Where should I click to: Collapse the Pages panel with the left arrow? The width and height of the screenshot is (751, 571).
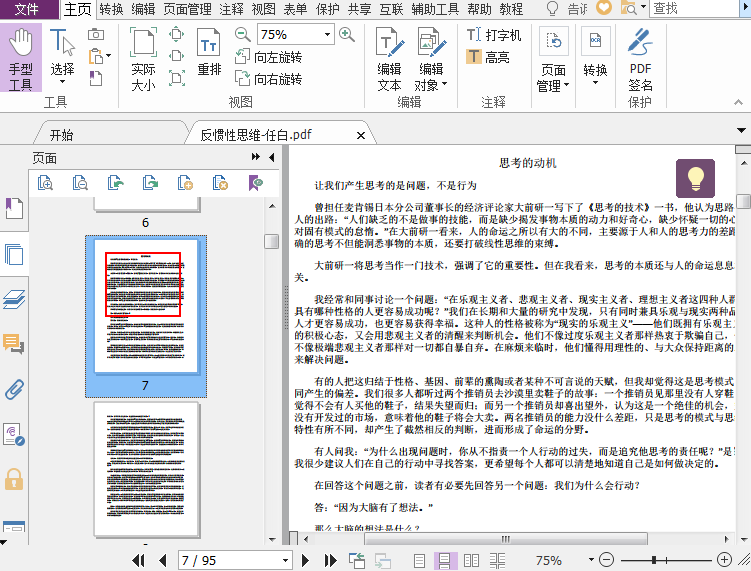[272, 157]
